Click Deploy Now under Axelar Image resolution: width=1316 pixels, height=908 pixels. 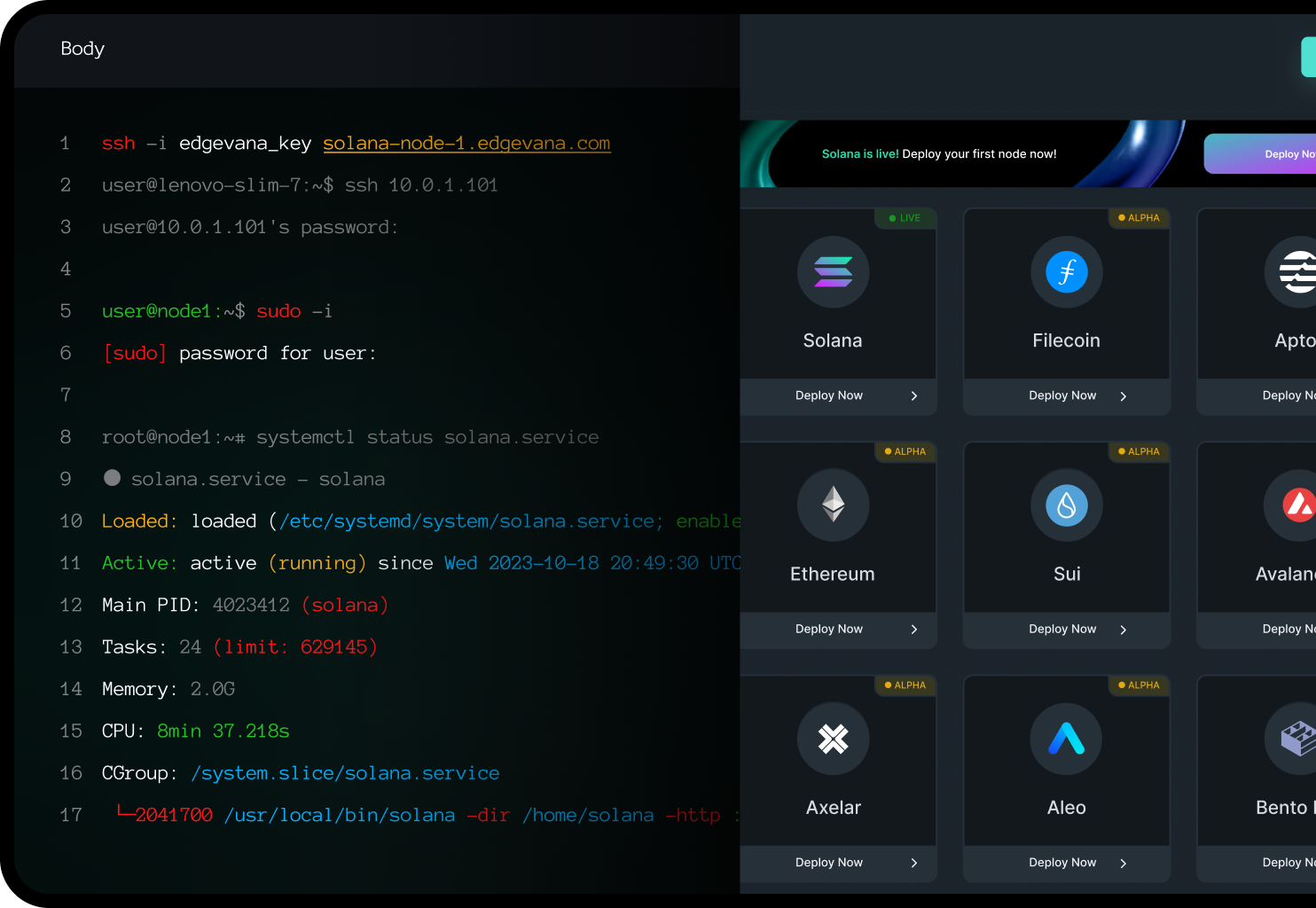[x=828, y=862]
